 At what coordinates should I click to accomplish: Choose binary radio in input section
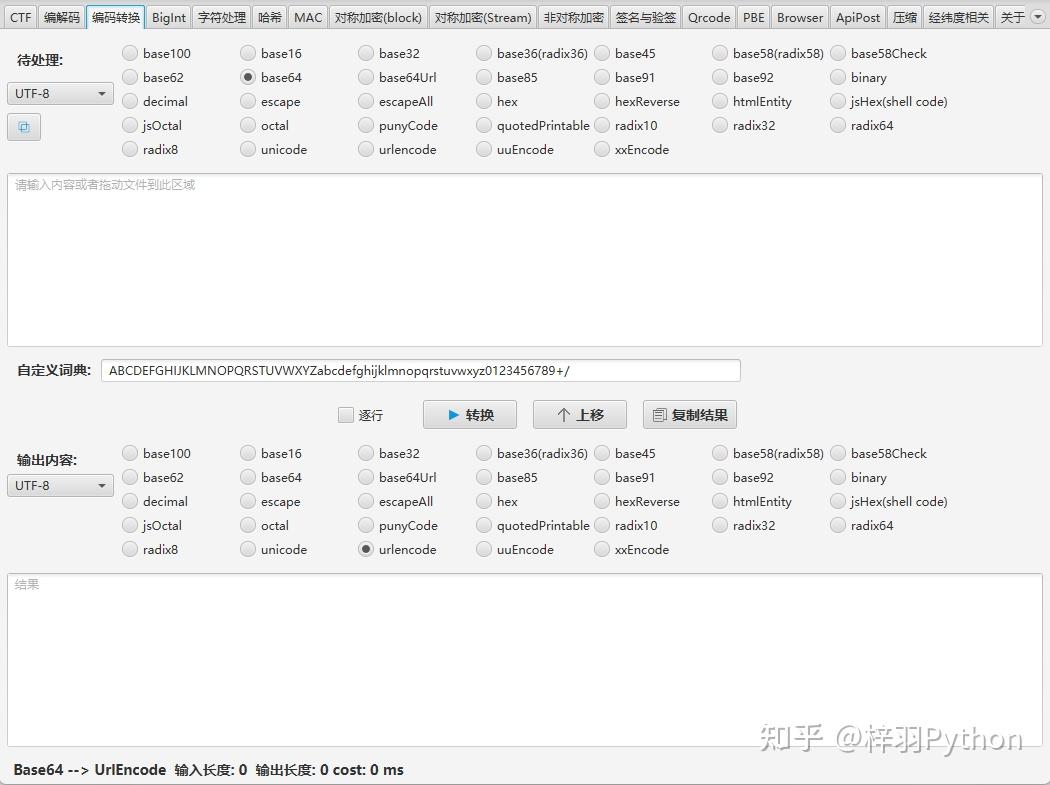(x=839, y=77)
